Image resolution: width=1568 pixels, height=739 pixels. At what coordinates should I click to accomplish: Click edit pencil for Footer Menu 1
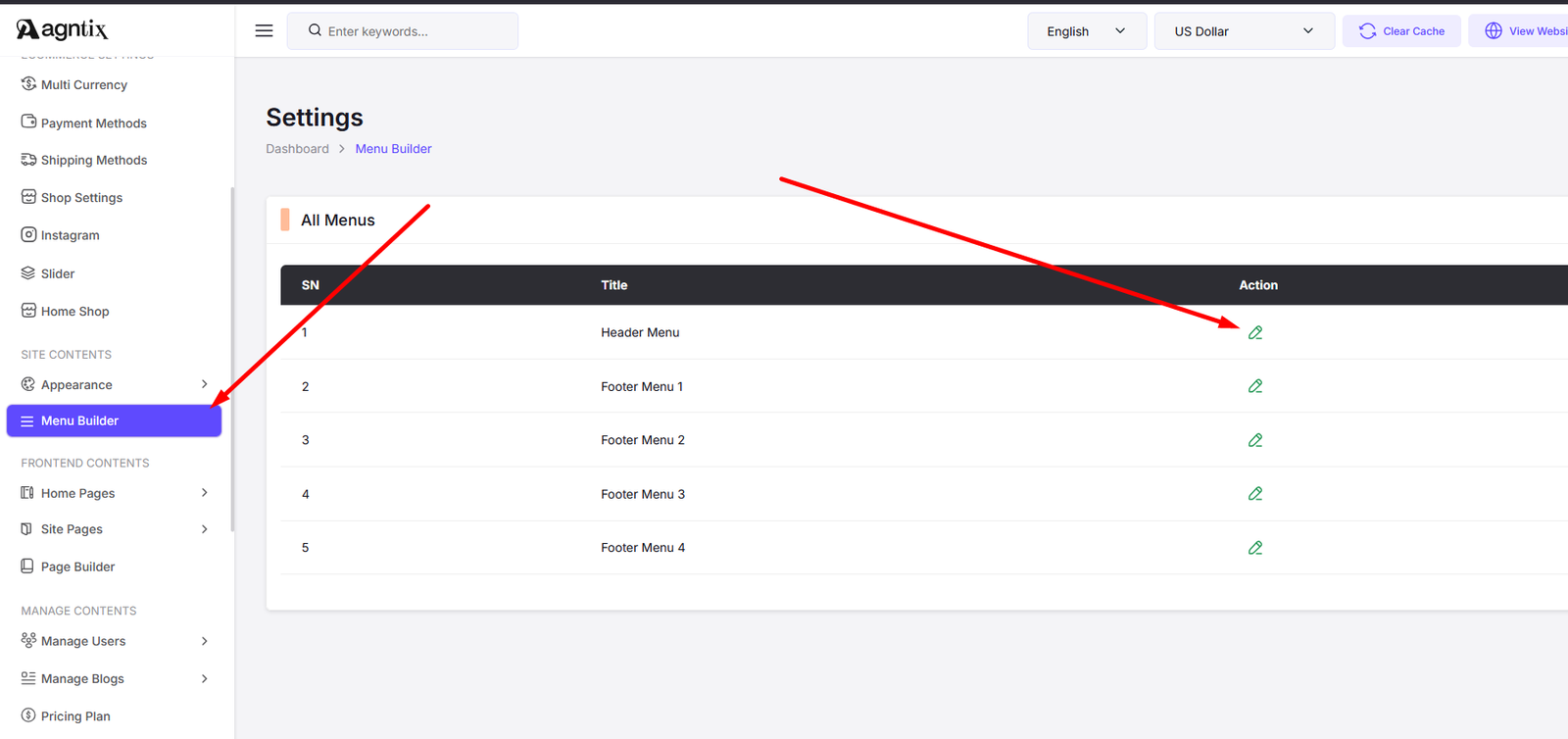point(1254,386)
